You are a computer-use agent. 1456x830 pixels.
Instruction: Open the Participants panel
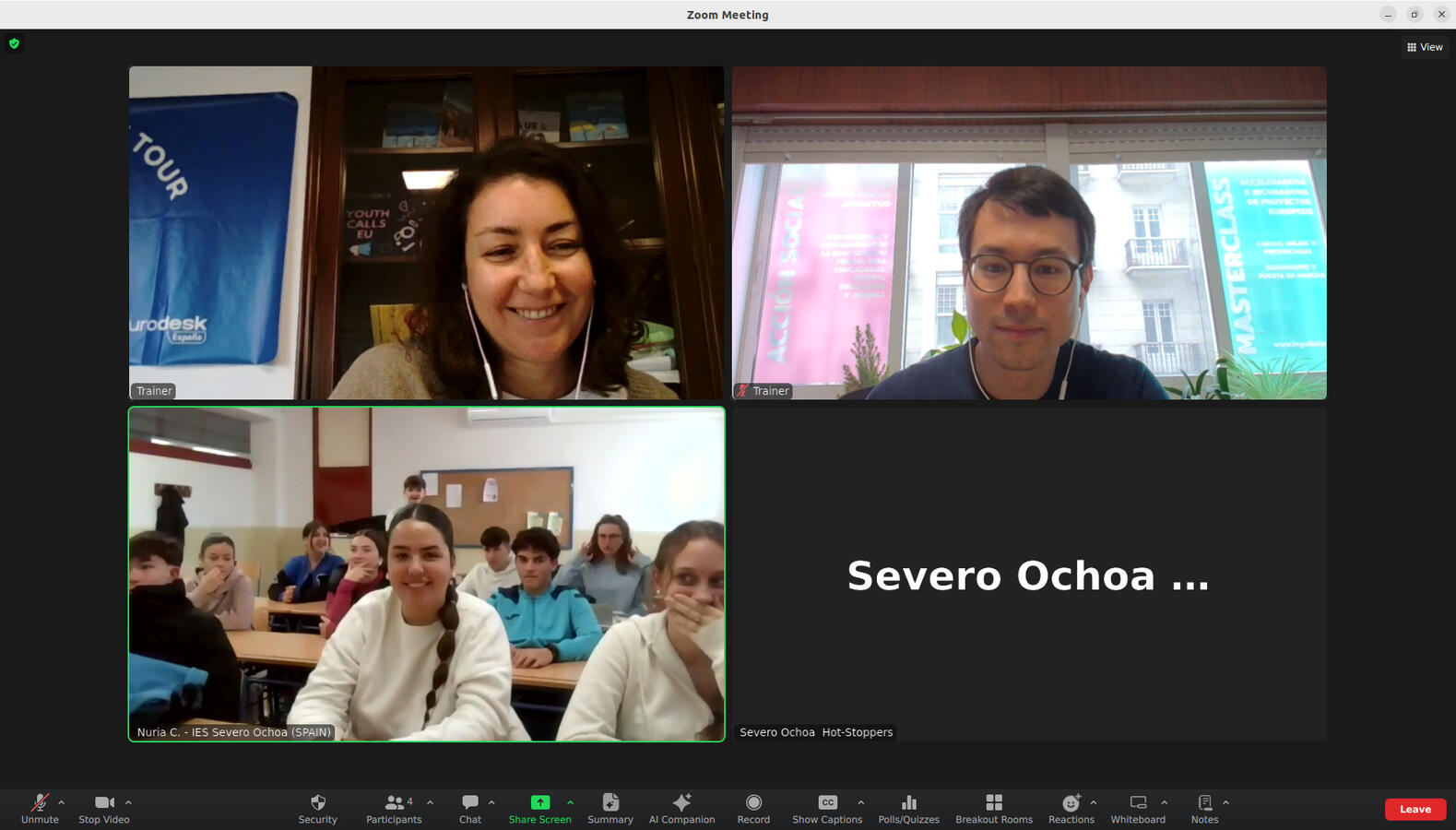[394, 808]
